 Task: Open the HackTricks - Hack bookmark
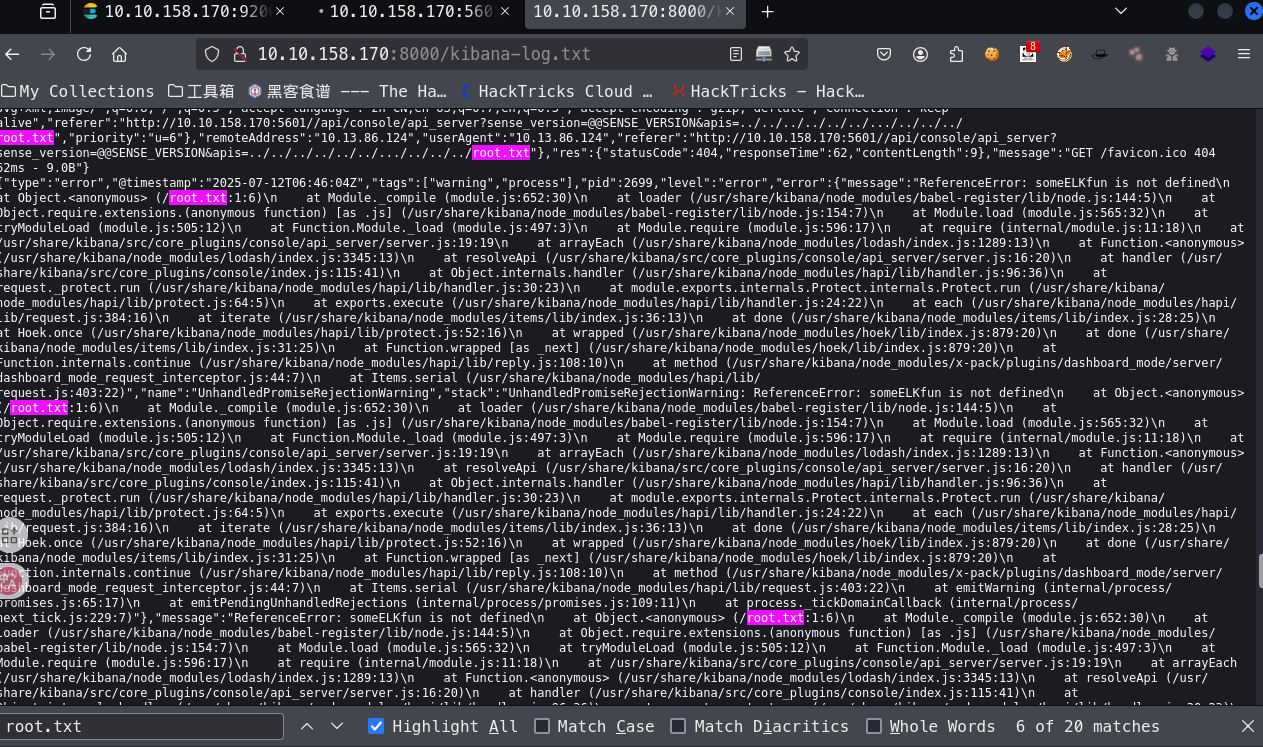click(768, 91)
